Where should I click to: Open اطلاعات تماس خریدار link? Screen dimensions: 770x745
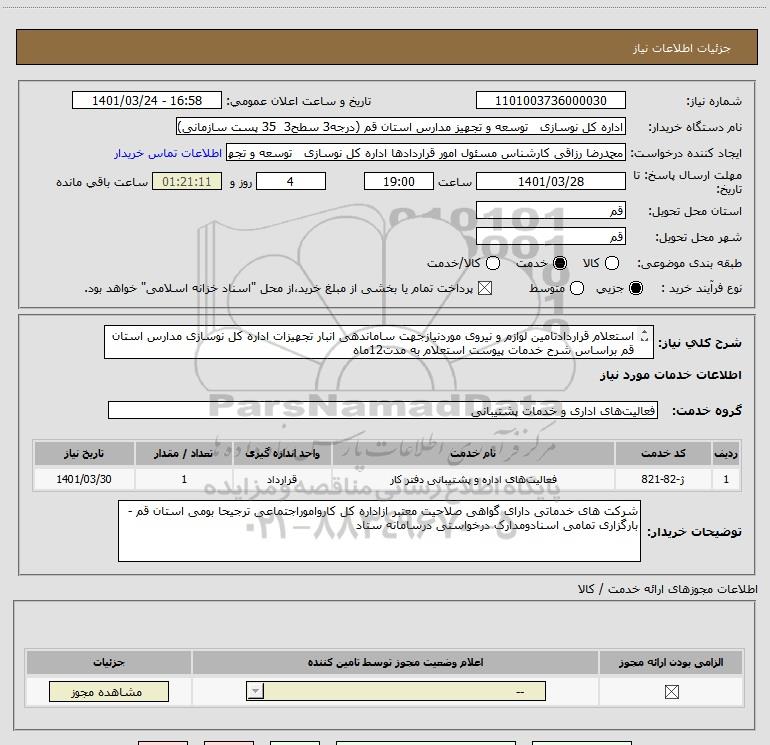click(168, 153)
